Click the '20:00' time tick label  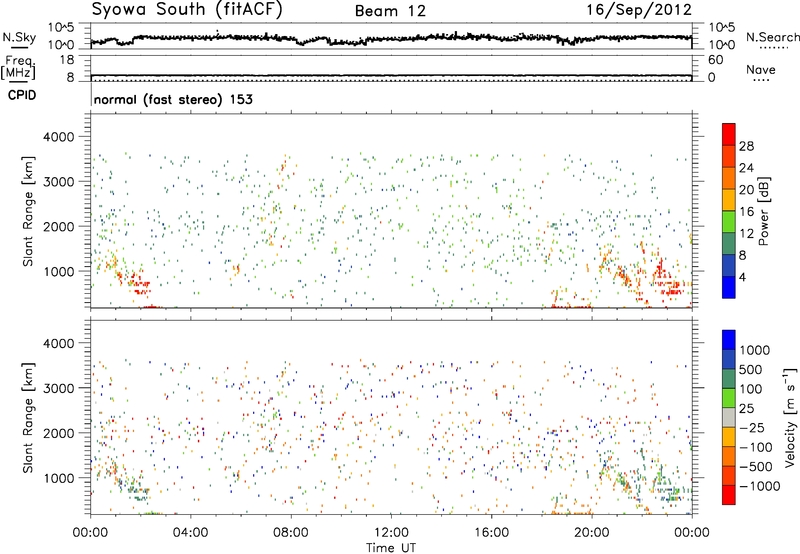(592, 533)
